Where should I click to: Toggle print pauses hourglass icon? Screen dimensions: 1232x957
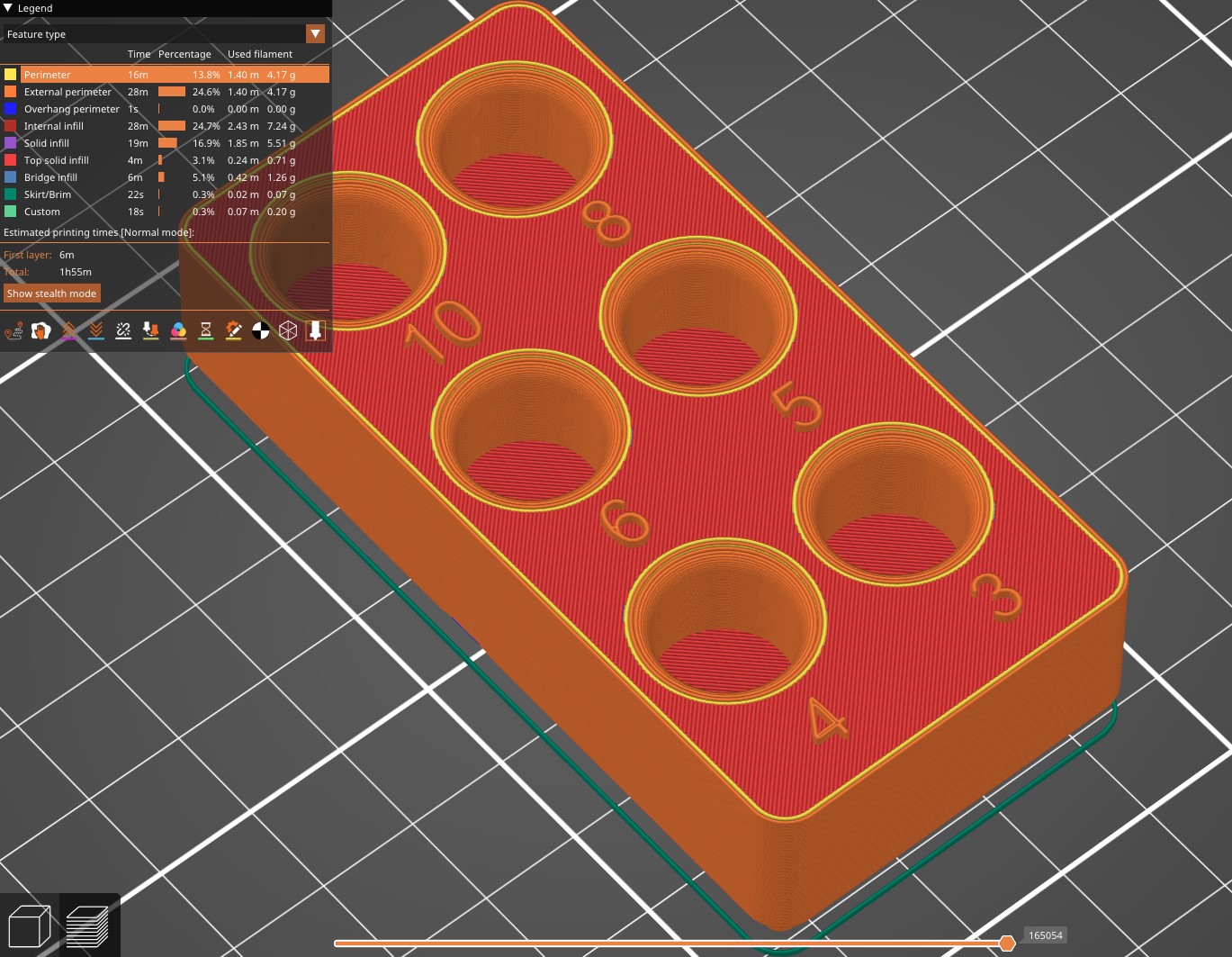(205, 331)
